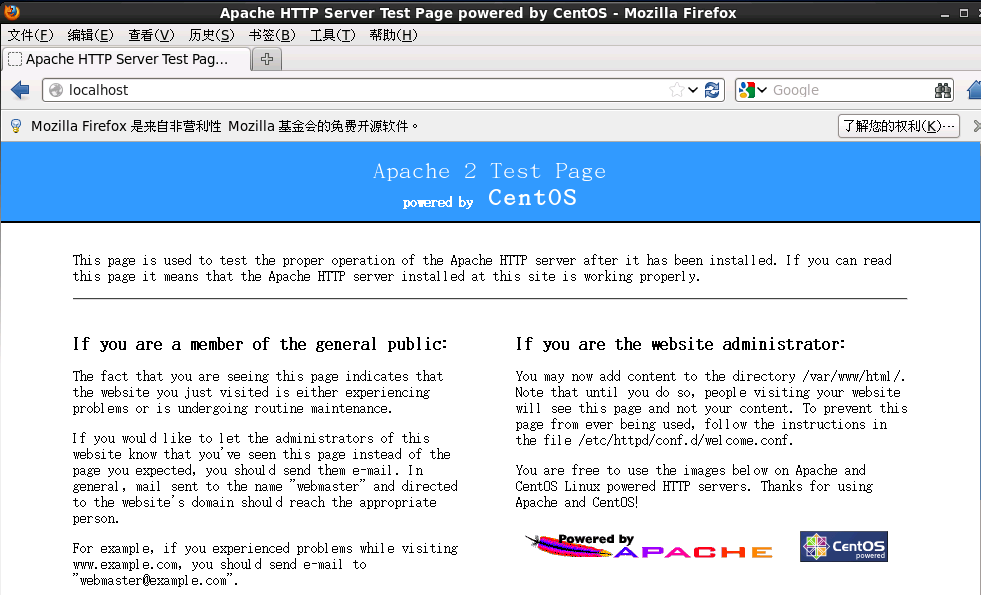Open the URL history dropdown arrow
This screenshot has width=981, height=595.
693,90
